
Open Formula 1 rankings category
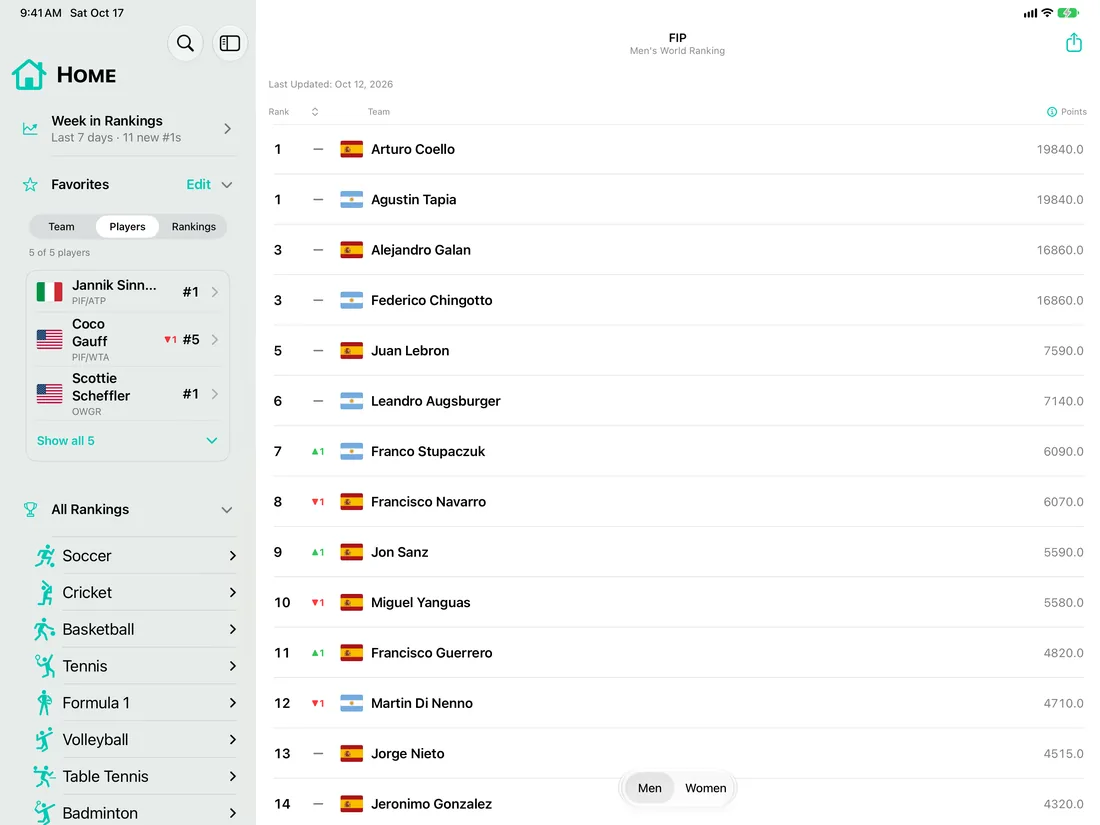pos(135,703)
